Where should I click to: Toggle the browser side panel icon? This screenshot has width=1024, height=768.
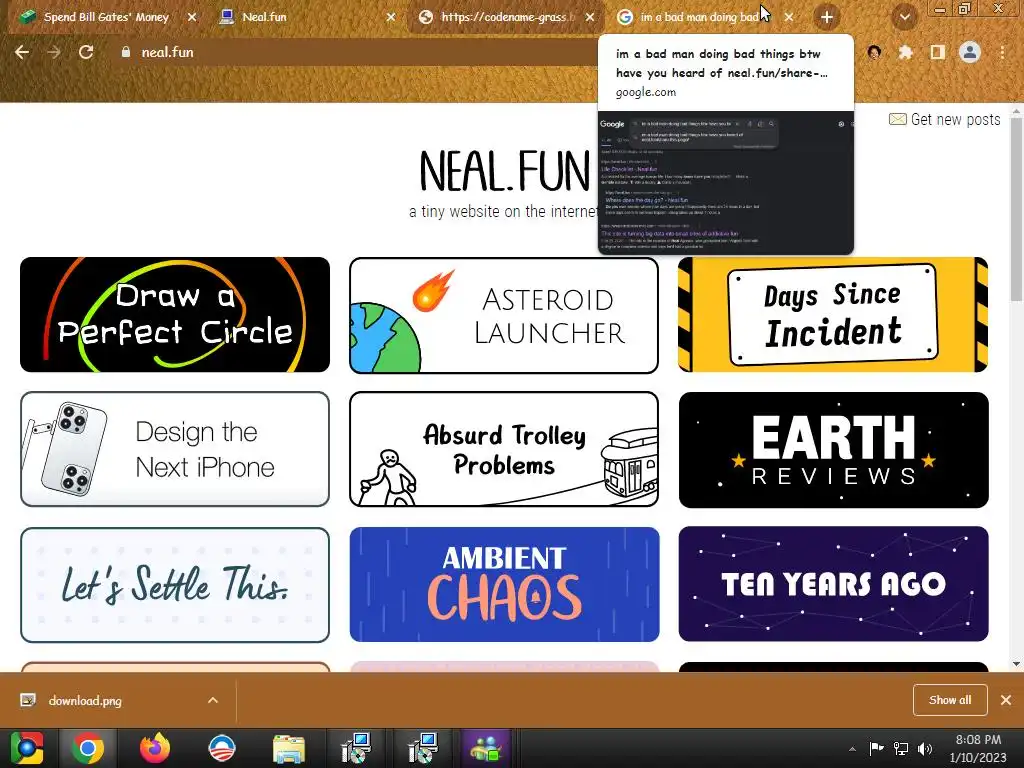click(937, 52)
